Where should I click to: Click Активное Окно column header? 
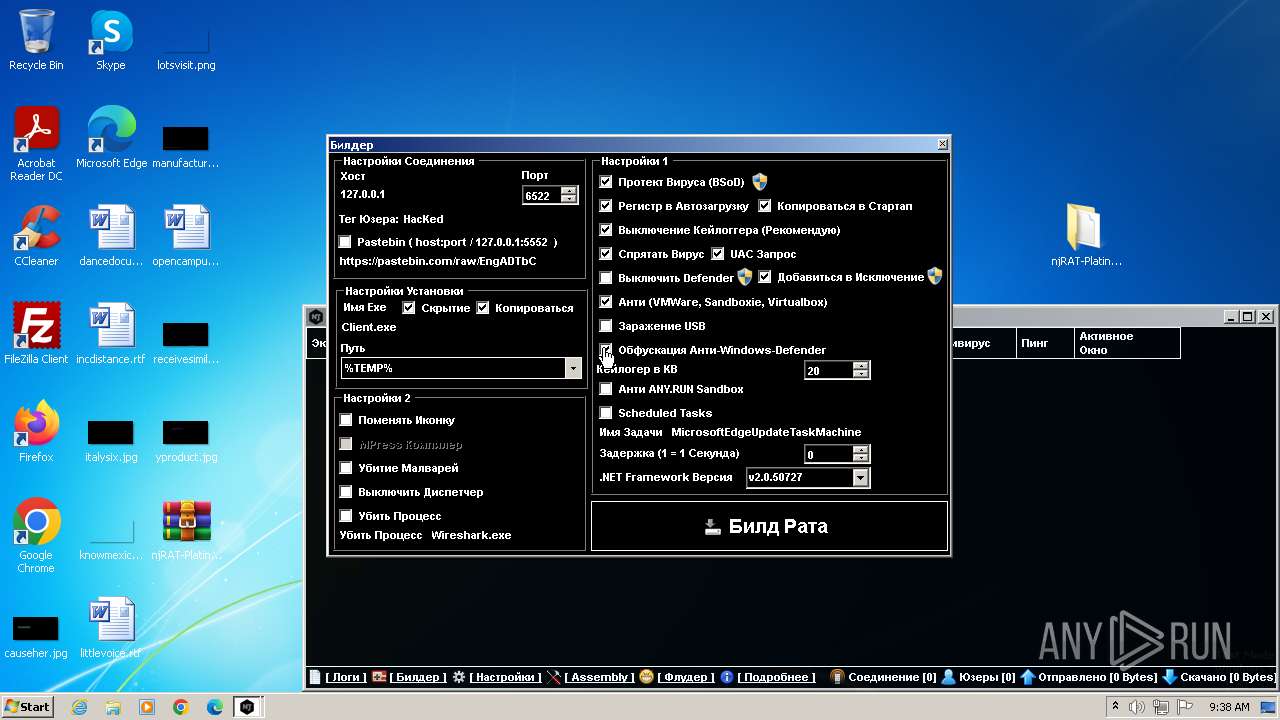click(x=1126, y=343)
